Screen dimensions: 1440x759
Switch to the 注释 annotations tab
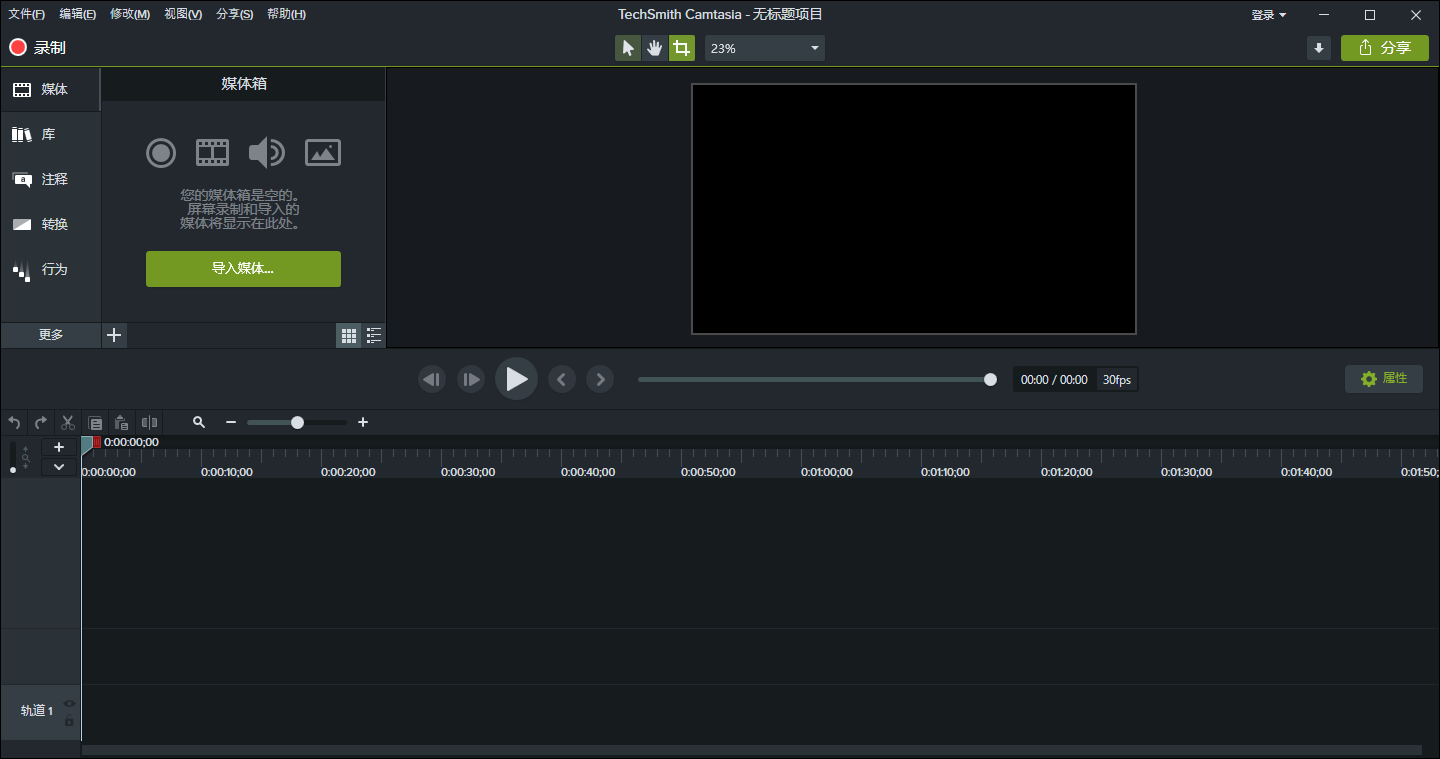pos(50,180)
